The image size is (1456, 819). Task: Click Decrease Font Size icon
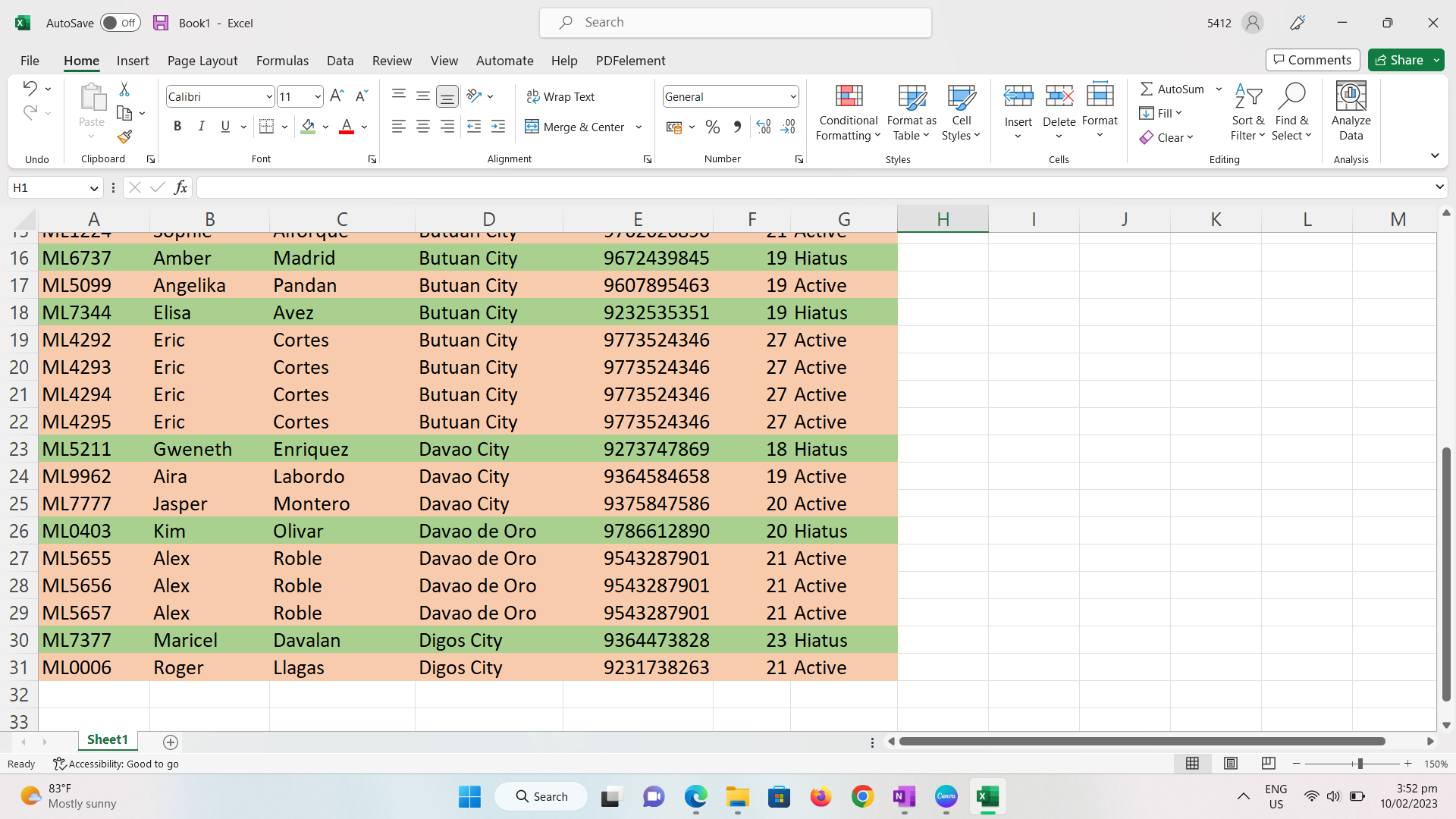coord(362,96)
